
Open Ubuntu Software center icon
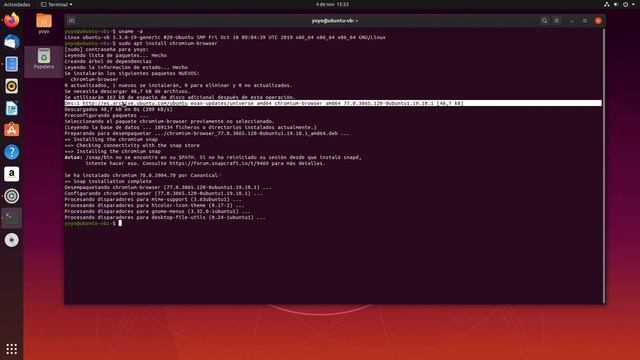[11, 130]
